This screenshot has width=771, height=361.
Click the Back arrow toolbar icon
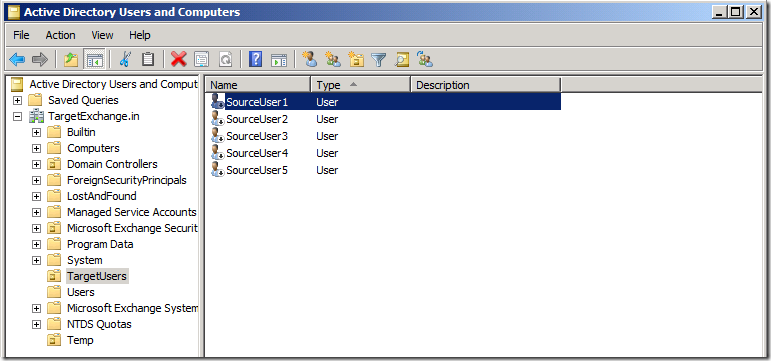17,60
